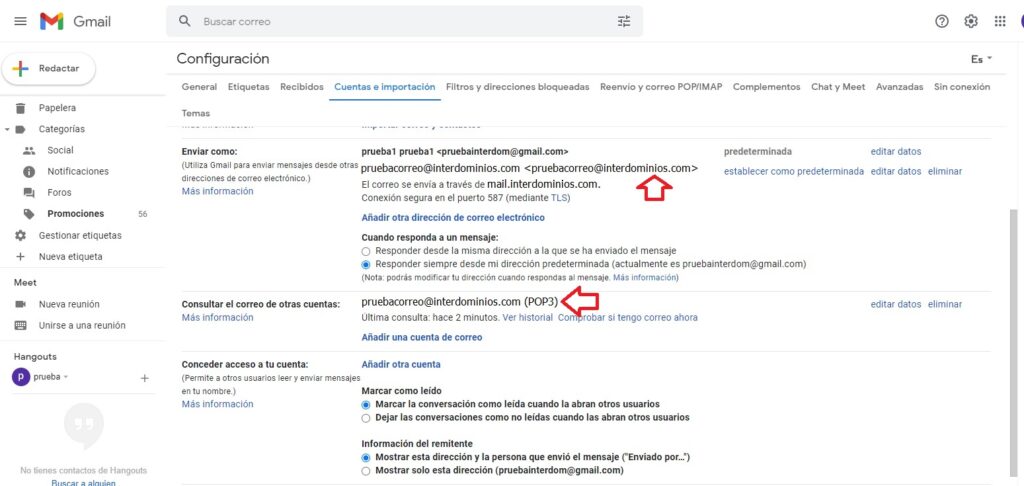
Task: Show search options filter icon
Action: (624, 22)
